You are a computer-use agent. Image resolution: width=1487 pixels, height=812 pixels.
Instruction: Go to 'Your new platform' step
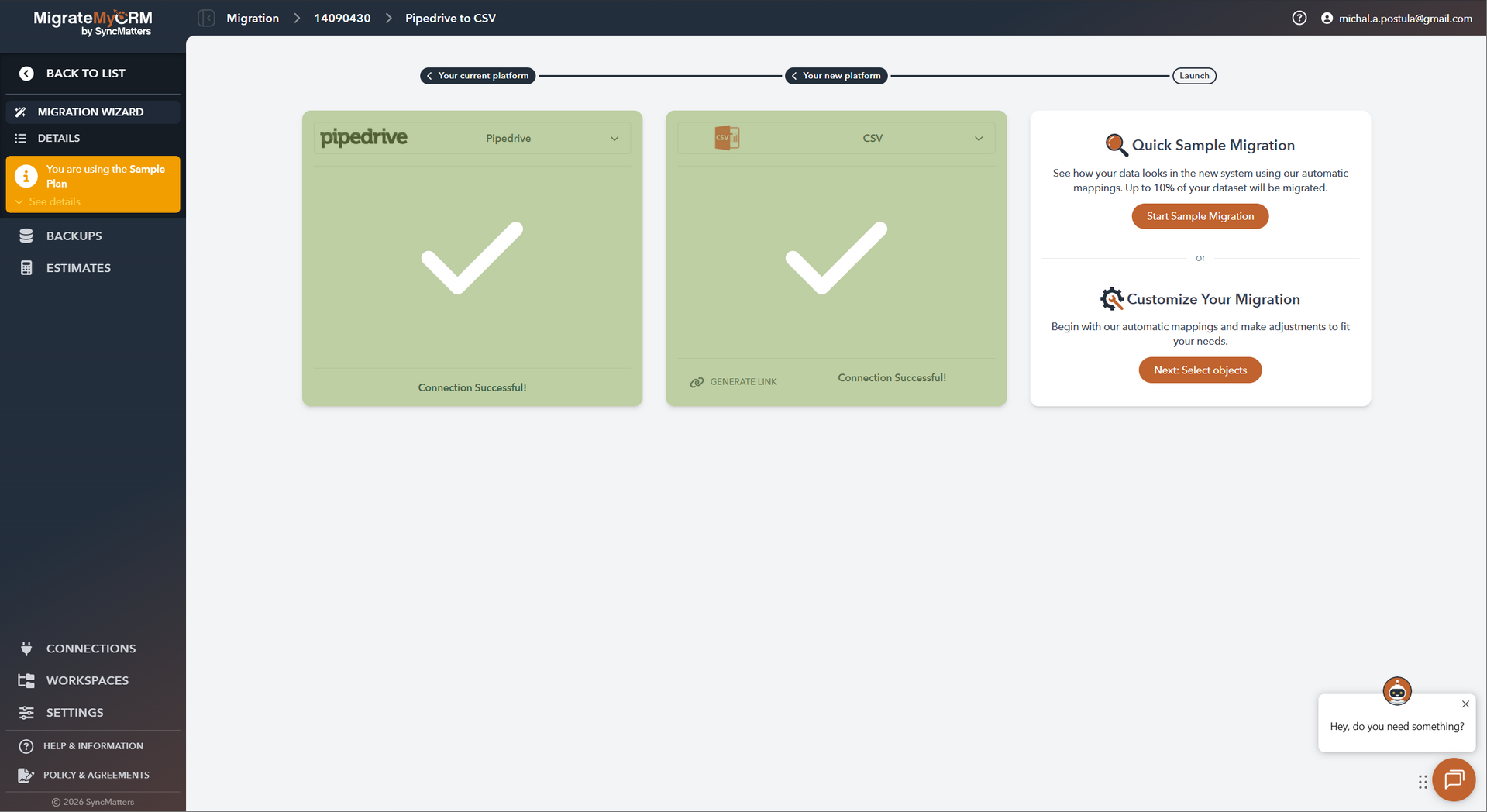(836, 76)
